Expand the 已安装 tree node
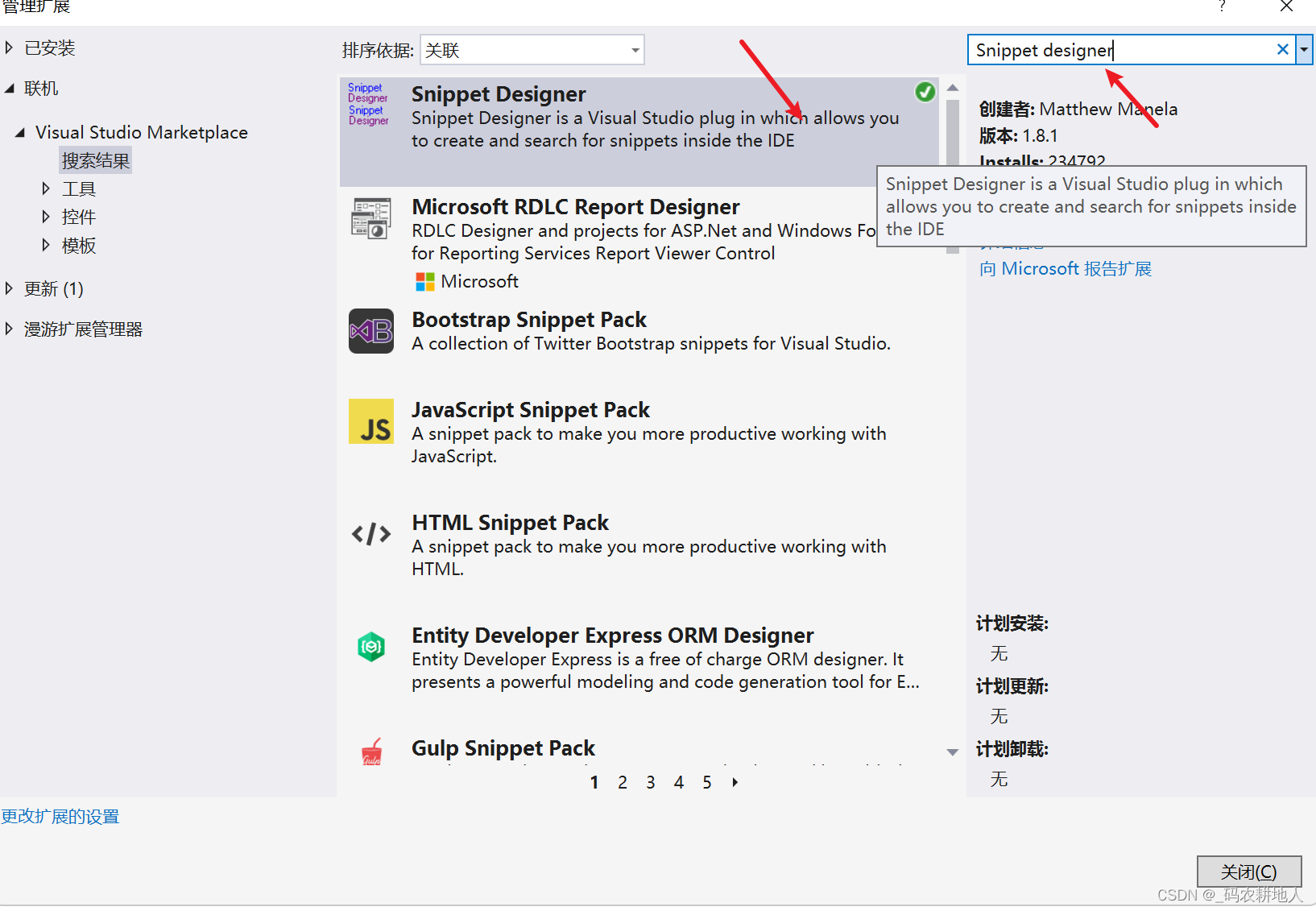 (9, 48)
